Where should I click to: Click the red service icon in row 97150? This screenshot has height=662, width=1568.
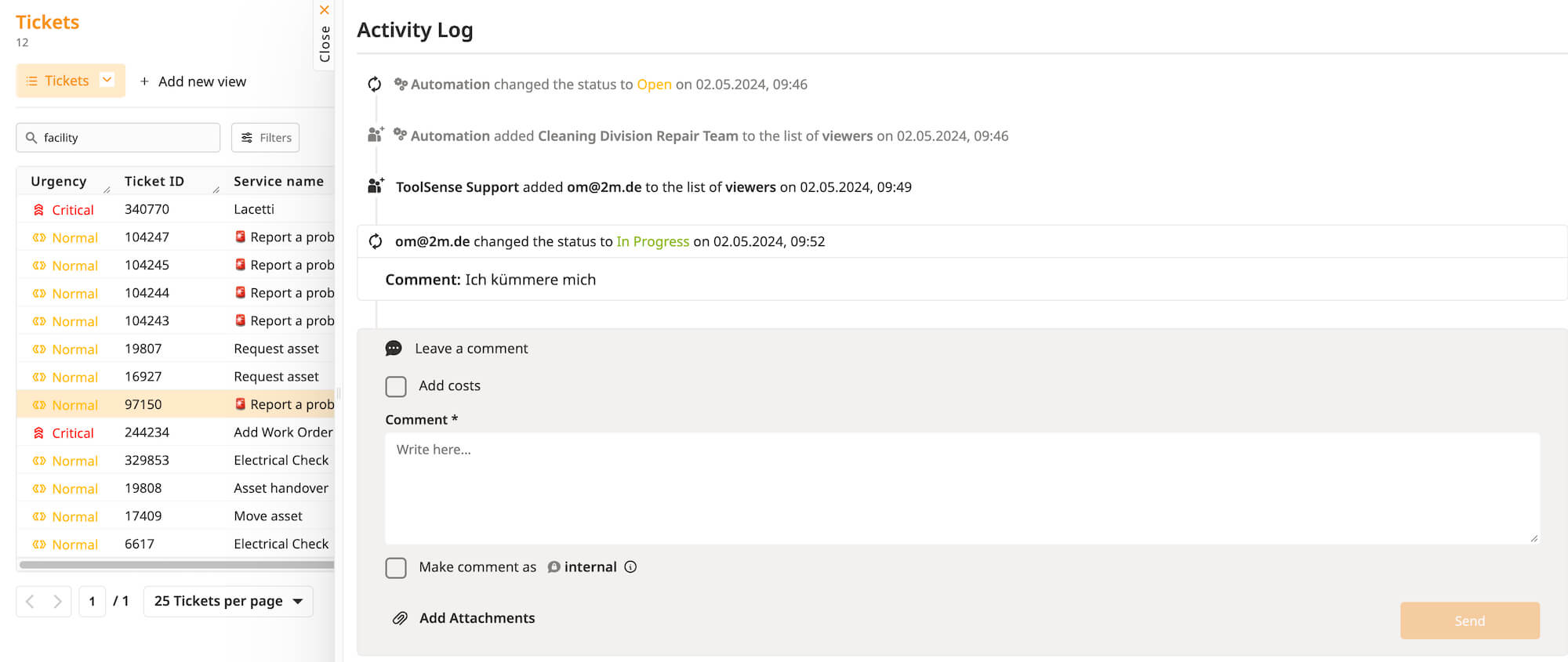pos(241,404)
